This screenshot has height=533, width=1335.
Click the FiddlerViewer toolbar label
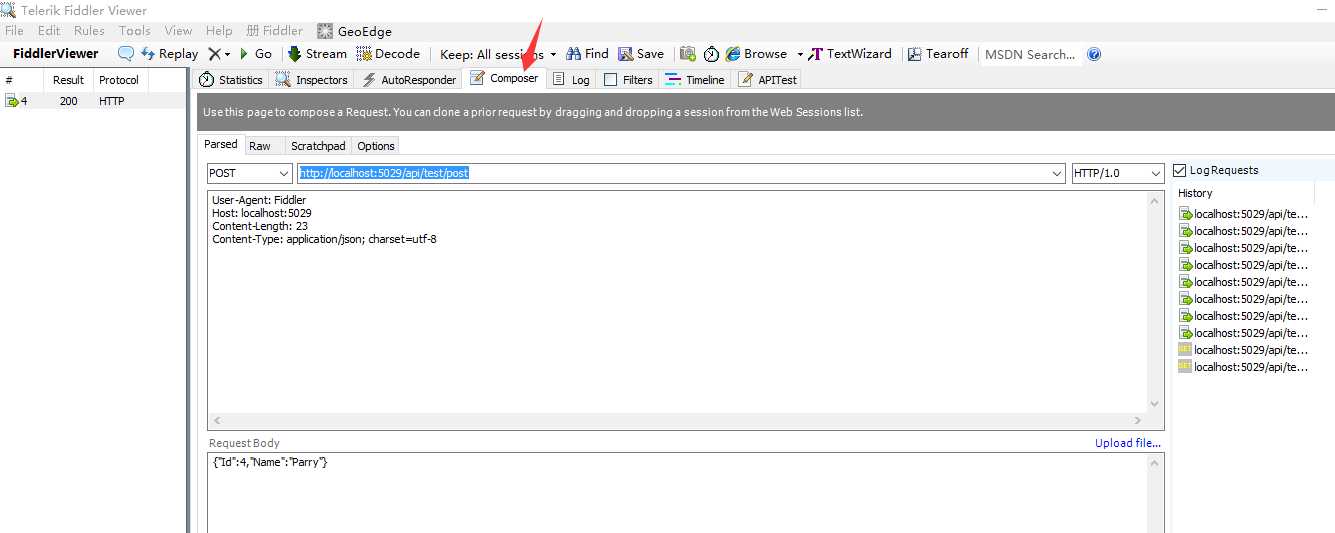[x=56, y=54]
